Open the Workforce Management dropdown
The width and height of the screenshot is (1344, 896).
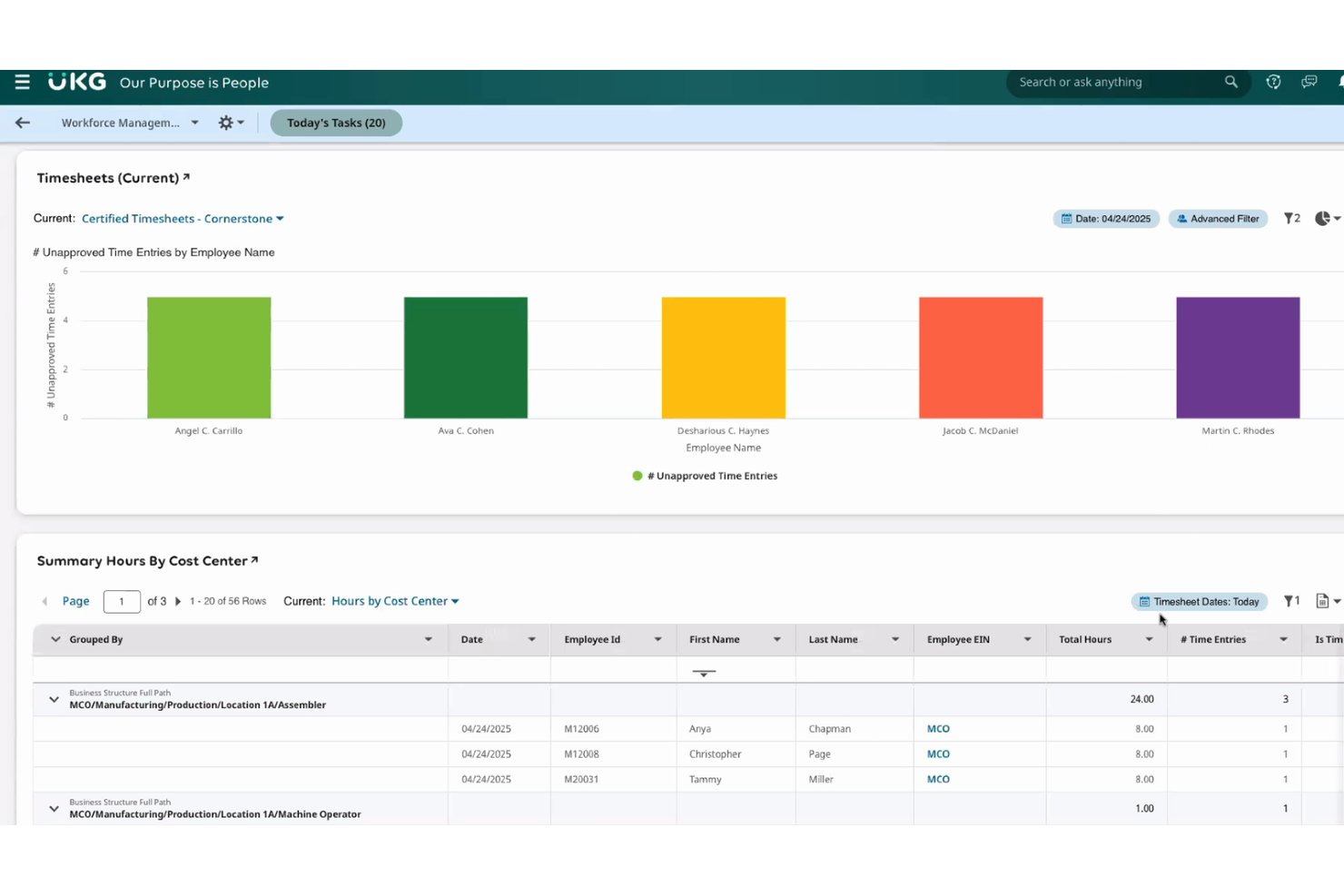pos(130,123)
